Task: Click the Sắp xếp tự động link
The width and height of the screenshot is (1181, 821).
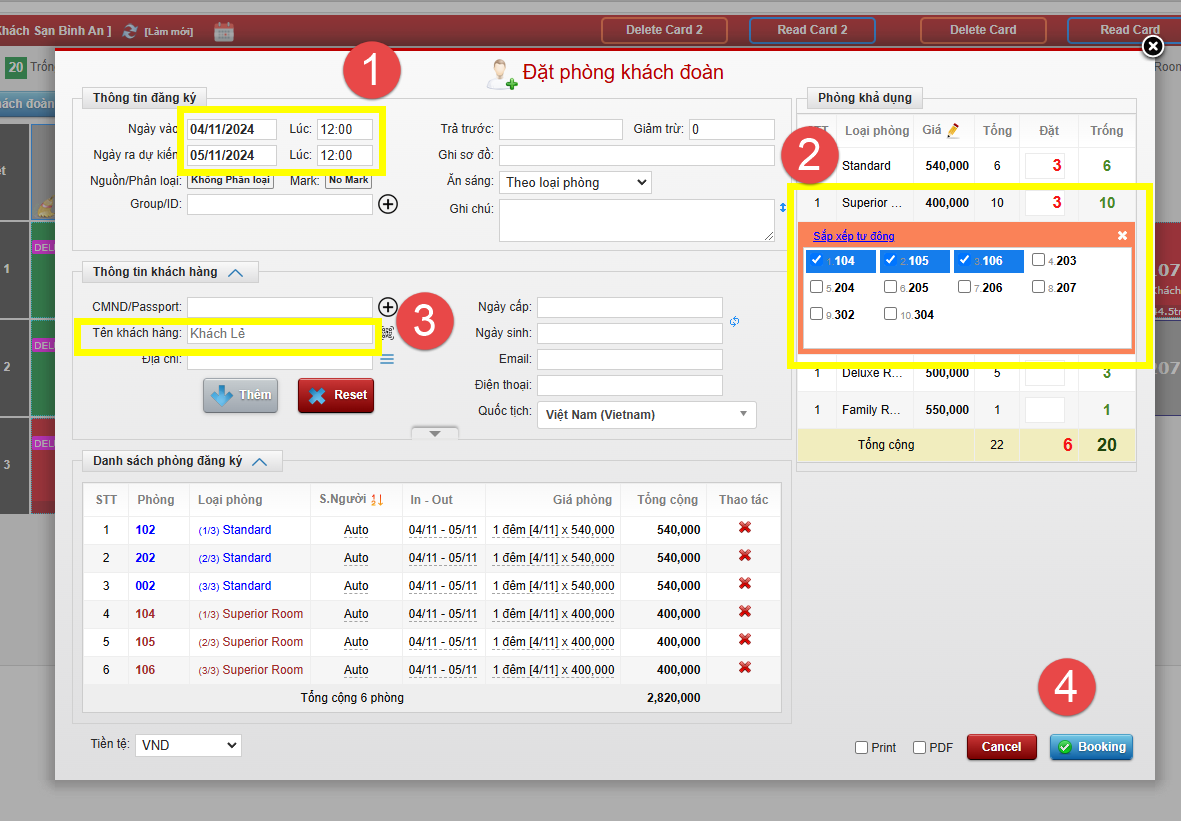Action: click(853, 236)
